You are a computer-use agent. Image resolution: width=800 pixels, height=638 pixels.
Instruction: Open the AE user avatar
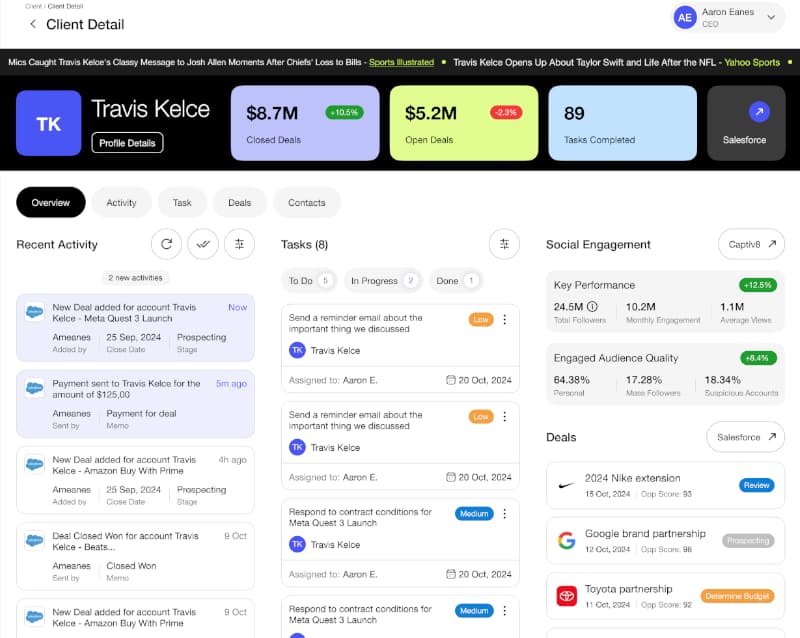[x=685, y=18]
